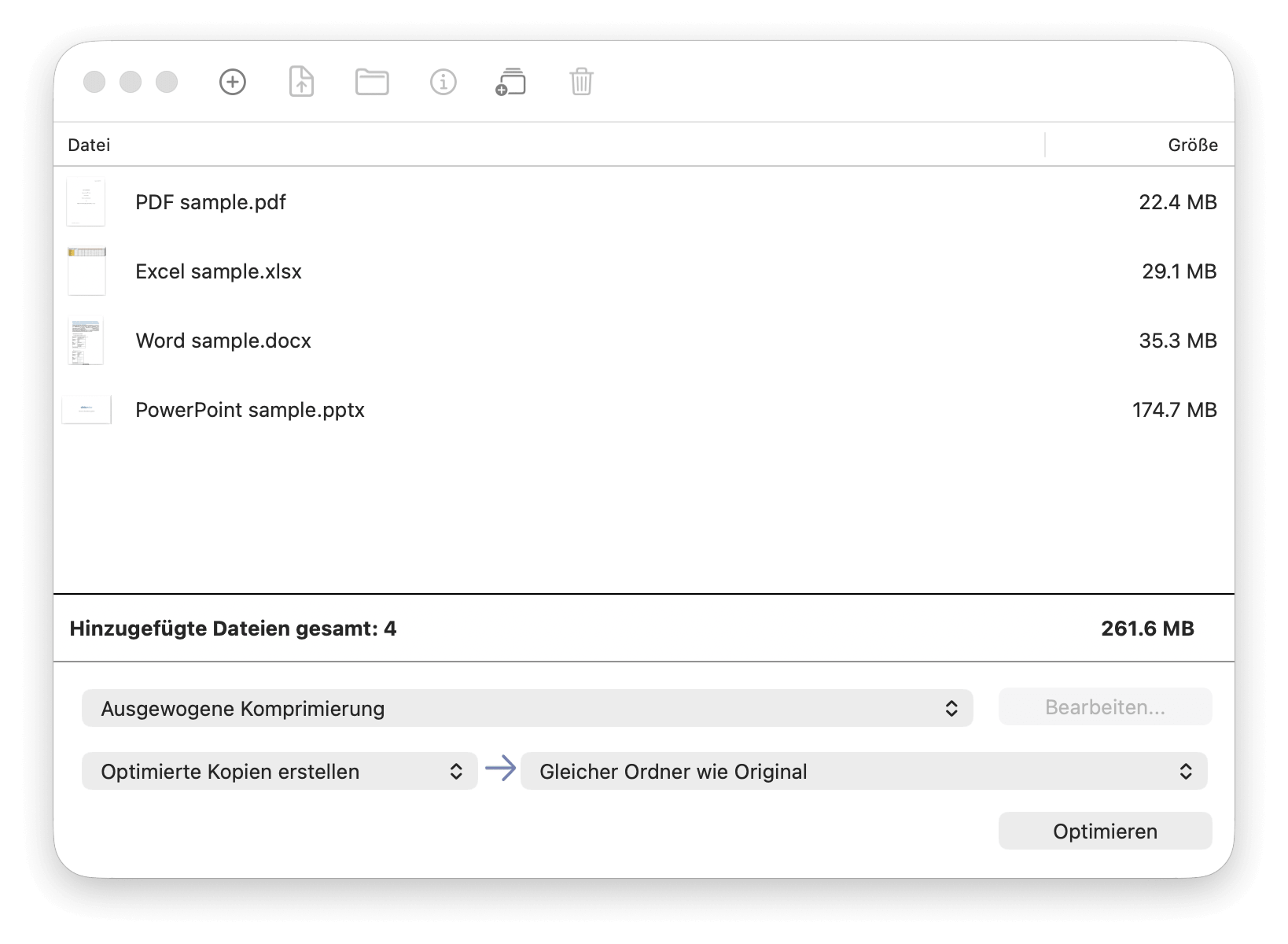Image resolution: width=1288 pixels, height=944 pixels.
Task: Click the window zoom button
Action: coord(167,82)
